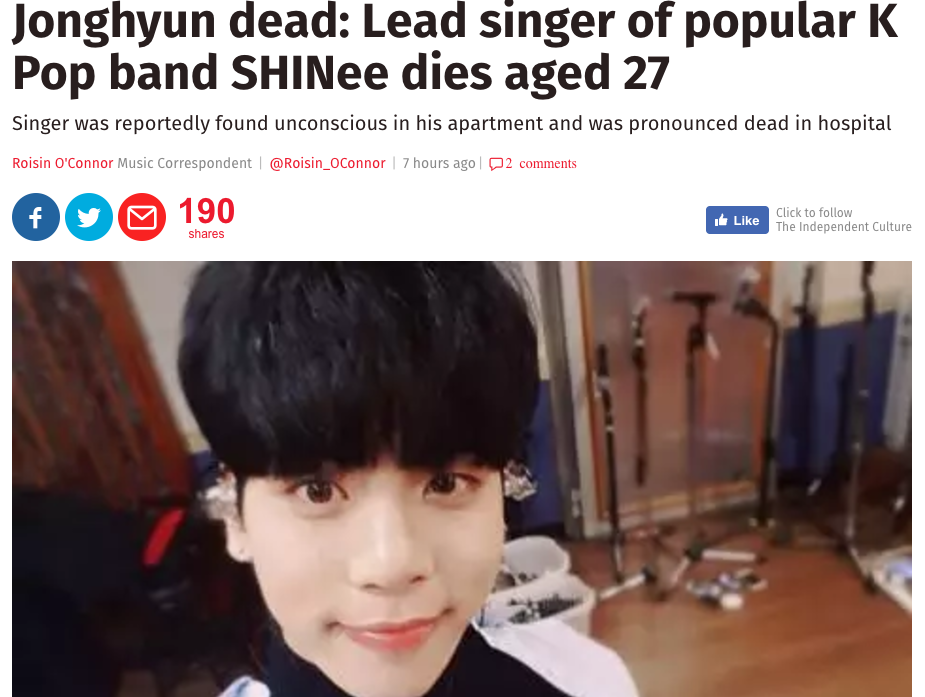Image resolution: width=925 pixels, height=697 pixels.
Task: Click the 190 share count number
Action: click(x=206, y=211)
